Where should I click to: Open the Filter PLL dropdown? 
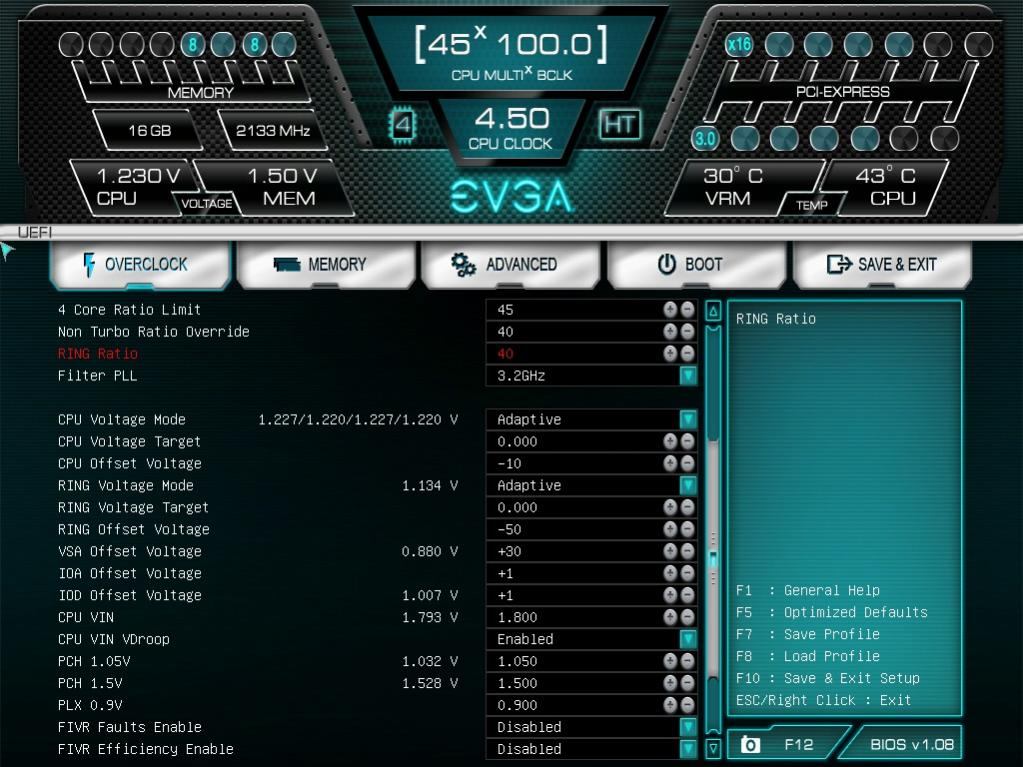click(x=688, y=376)
